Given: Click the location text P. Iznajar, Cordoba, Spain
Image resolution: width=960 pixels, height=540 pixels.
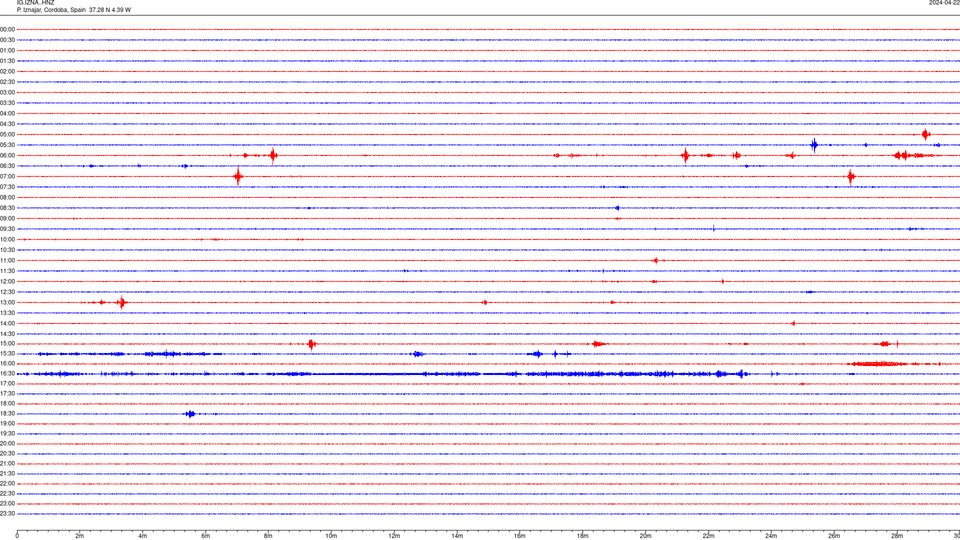Looking at the screenshot, I should [51, 10].
